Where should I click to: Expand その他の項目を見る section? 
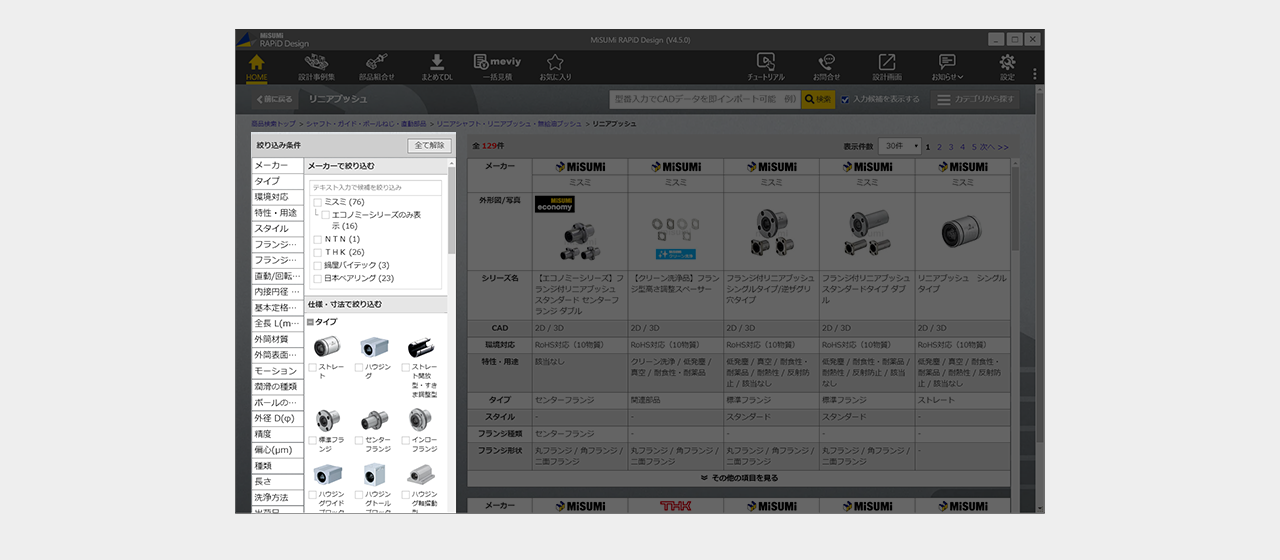pos(739,478)
